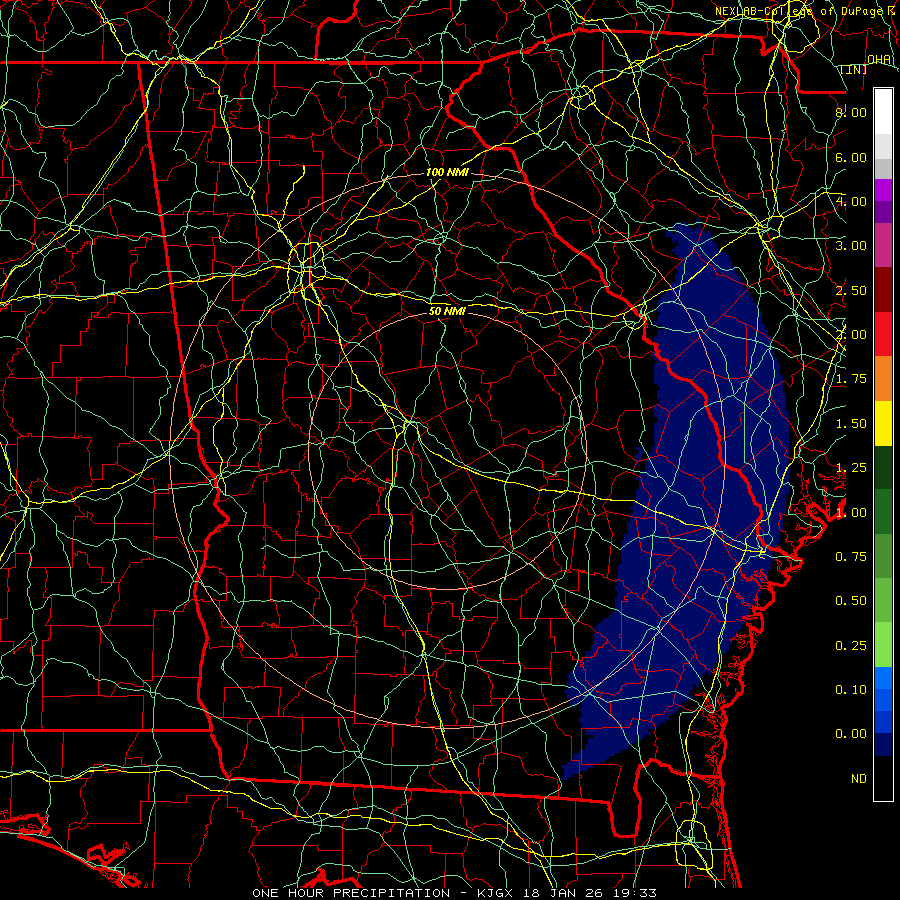Click the dark green 1.25 legend swatch
This screenshot has height=900, width=900.
[883, 467]
